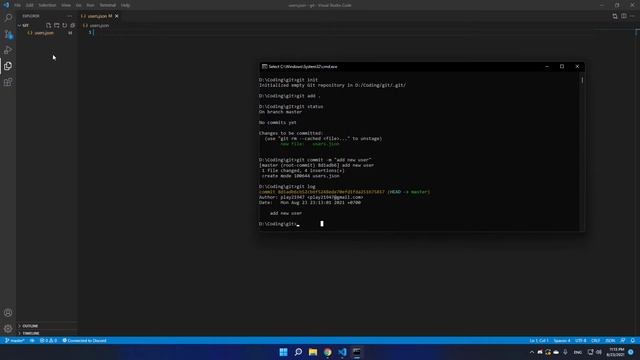
Task: Click OneDrive cloud tray icon
Action: (556, 352)
